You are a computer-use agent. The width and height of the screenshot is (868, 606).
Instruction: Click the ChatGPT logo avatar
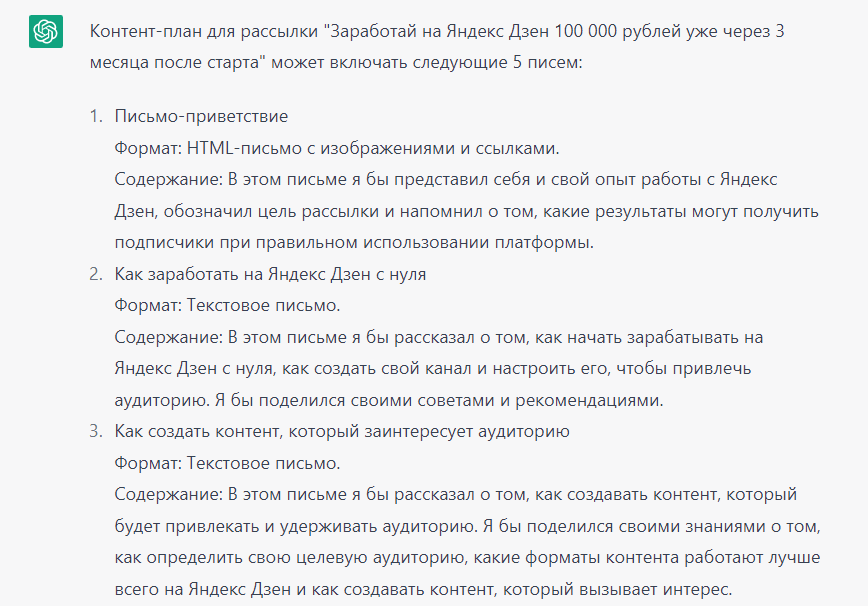pyautogui.click(x=44, y=32)
